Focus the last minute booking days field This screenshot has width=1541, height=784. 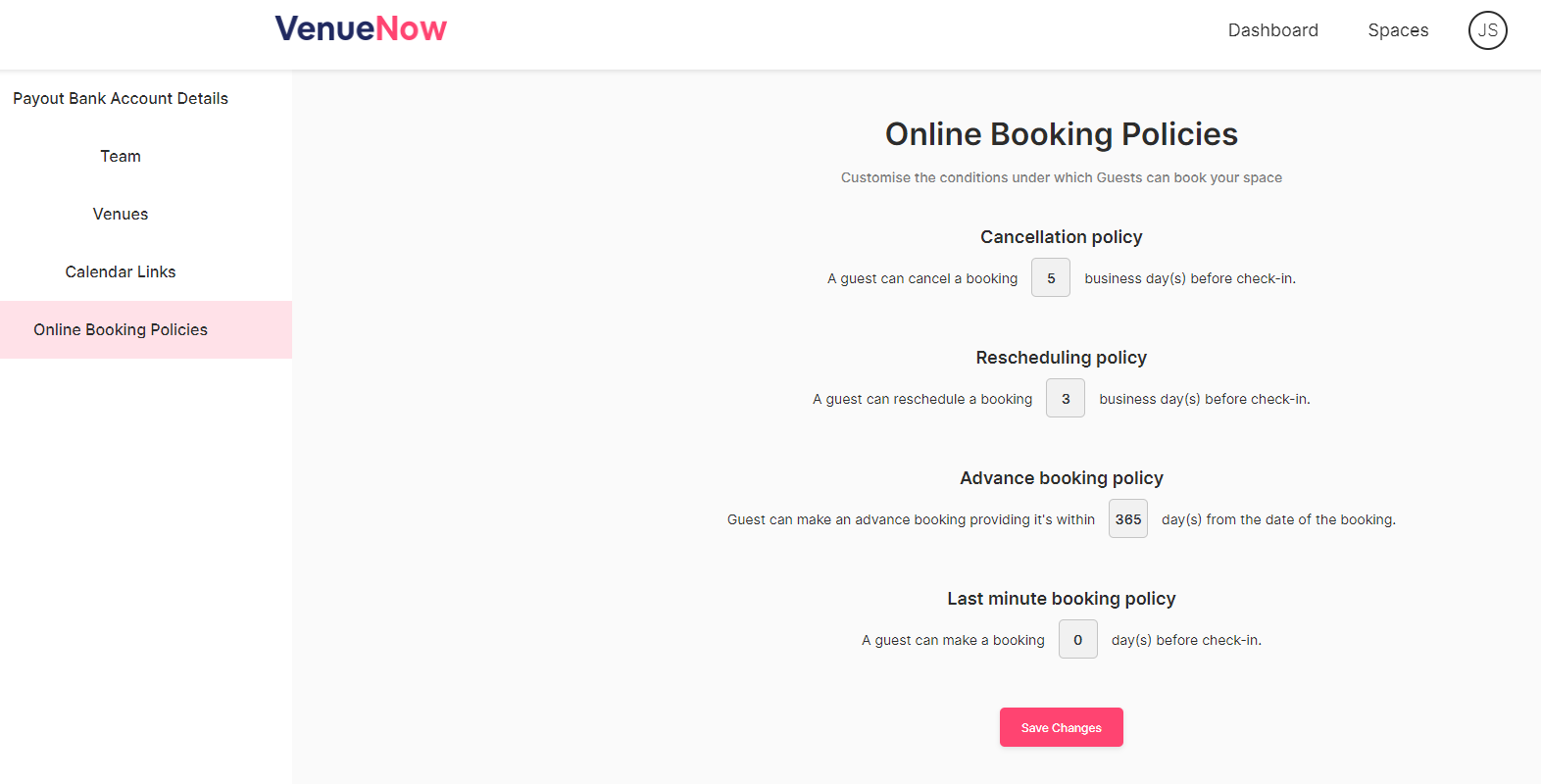click(x=1078, y=640)
